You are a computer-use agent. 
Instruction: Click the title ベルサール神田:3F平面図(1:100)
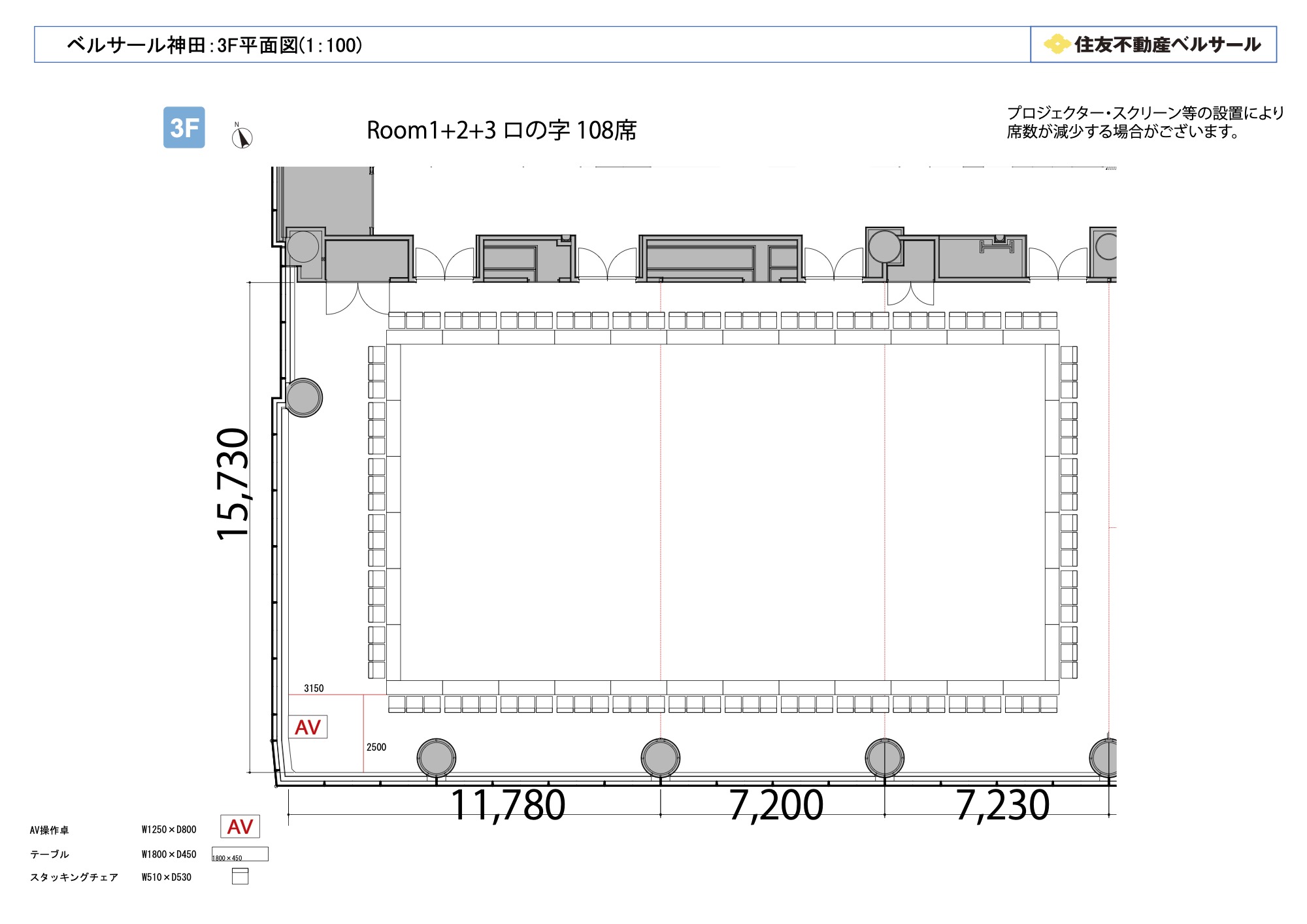pos(214,45)
